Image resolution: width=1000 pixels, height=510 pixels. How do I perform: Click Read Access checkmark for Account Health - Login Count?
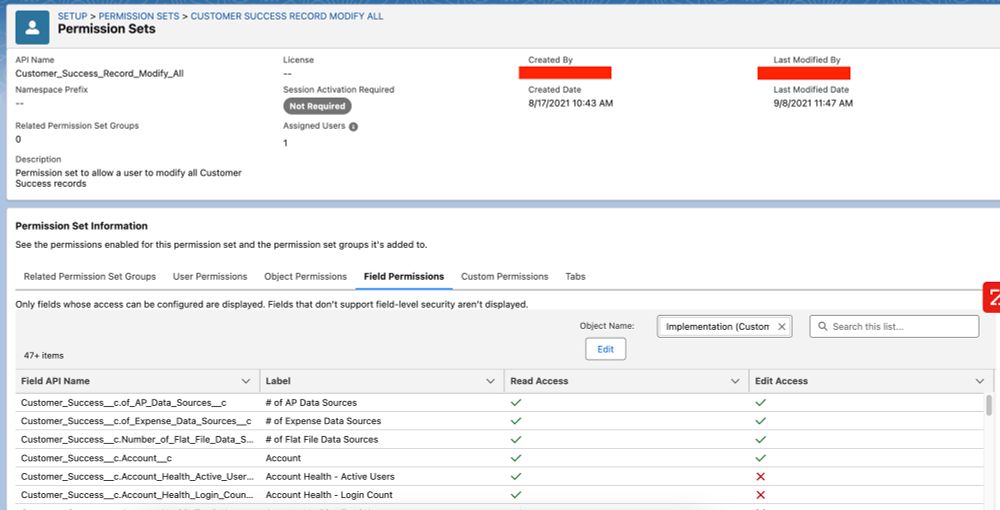(x=516, y=495)
